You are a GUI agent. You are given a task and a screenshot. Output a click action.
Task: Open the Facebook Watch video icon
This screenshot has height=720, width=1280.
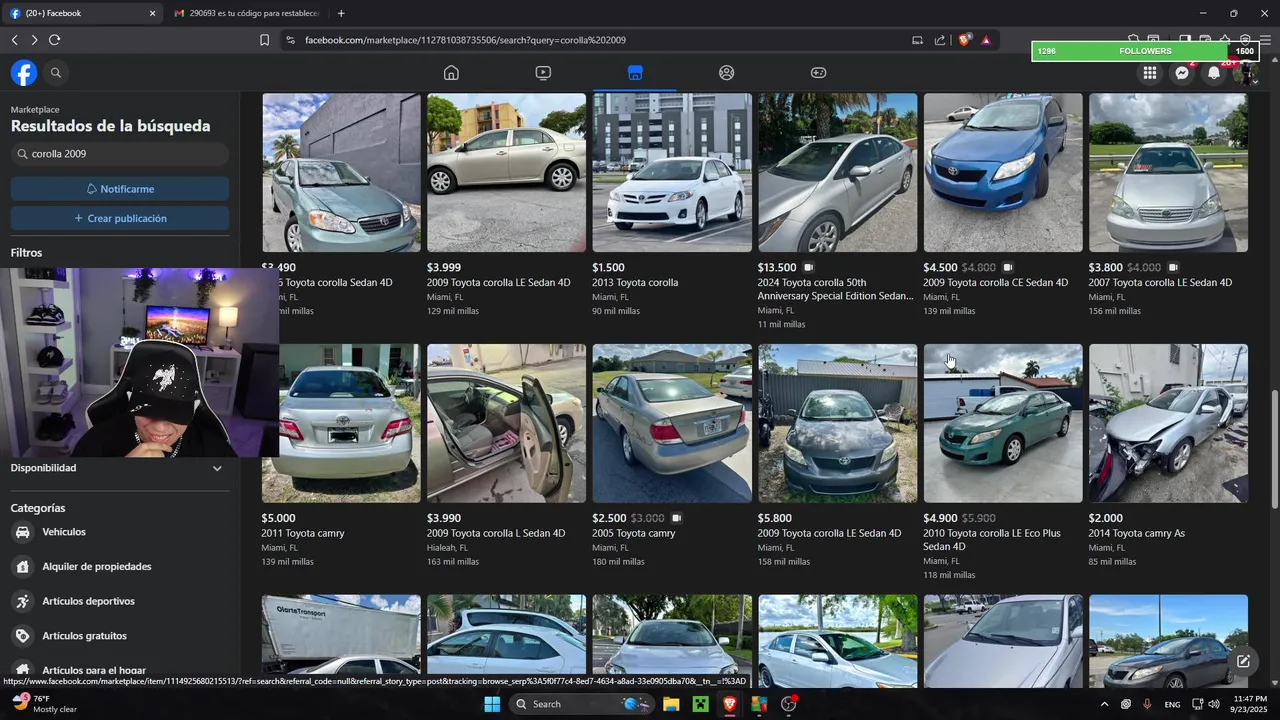point(543,73)
